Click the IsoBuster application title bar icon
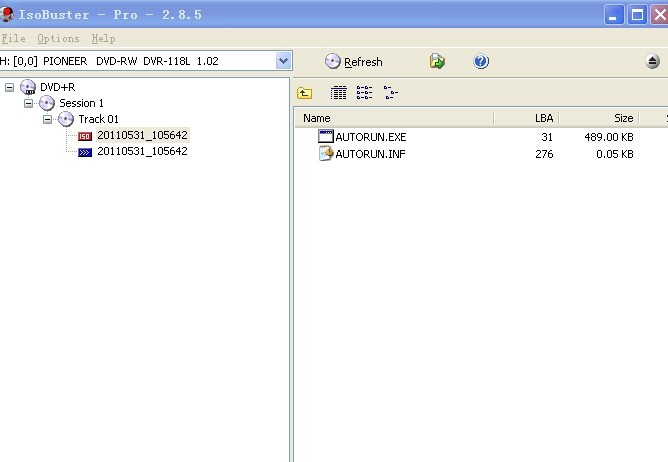668x462 pixels. tap(7, 14)
